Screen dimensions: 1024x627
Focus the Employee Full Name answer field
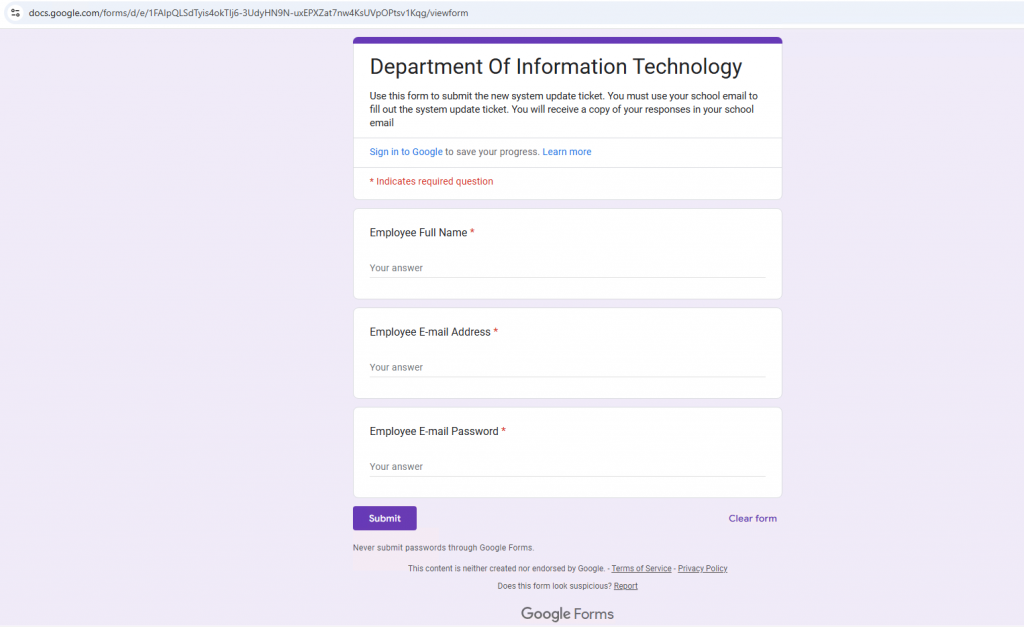click(x=566, y=268)
